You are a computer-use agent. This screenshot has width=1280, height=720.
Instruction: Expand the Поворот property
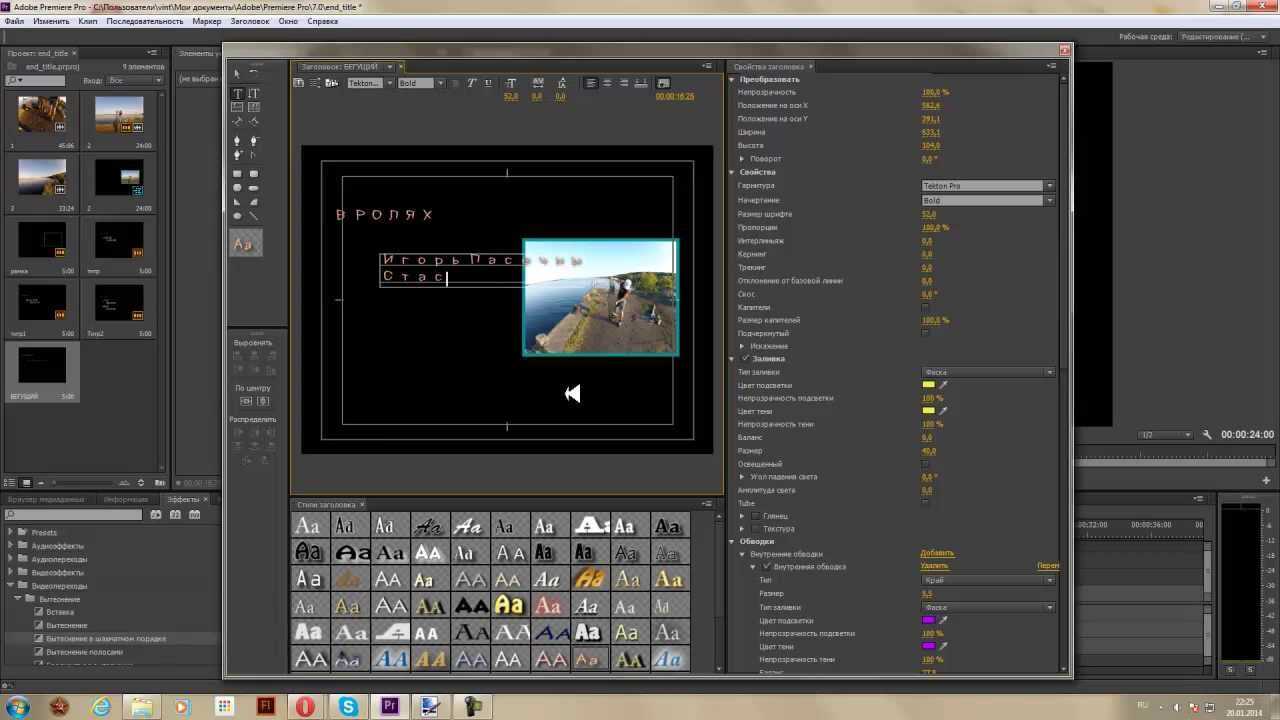pyautogui.click(x=742, y=159)
